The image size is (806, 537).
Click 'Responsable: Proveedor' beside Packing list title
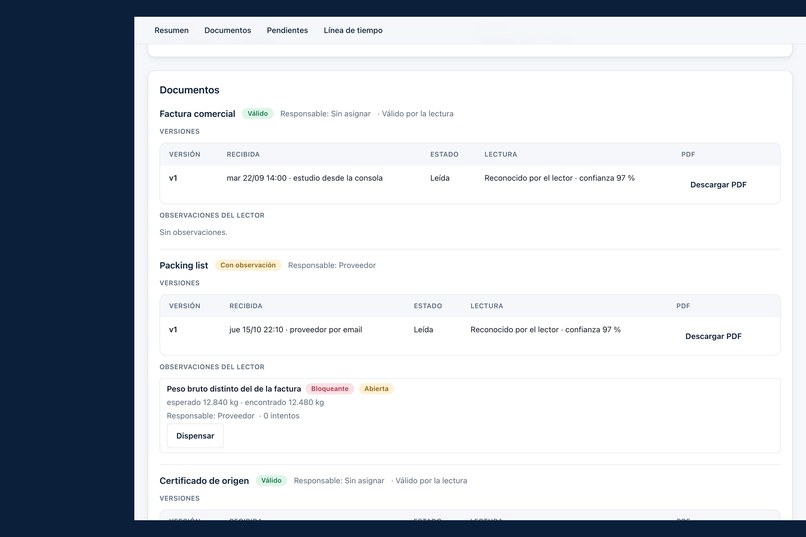click(x=332, y=265)
